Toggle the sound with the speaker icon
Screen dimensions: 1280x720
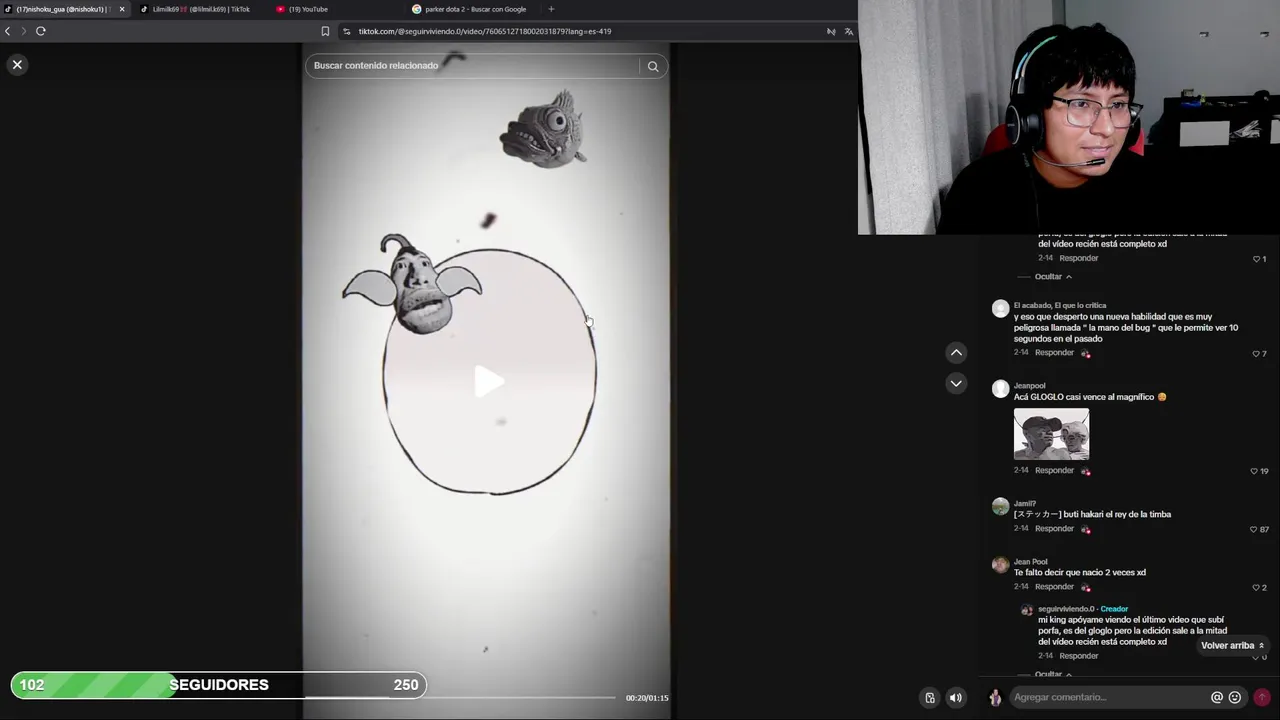pyautogui.click(x=955, y=698)
